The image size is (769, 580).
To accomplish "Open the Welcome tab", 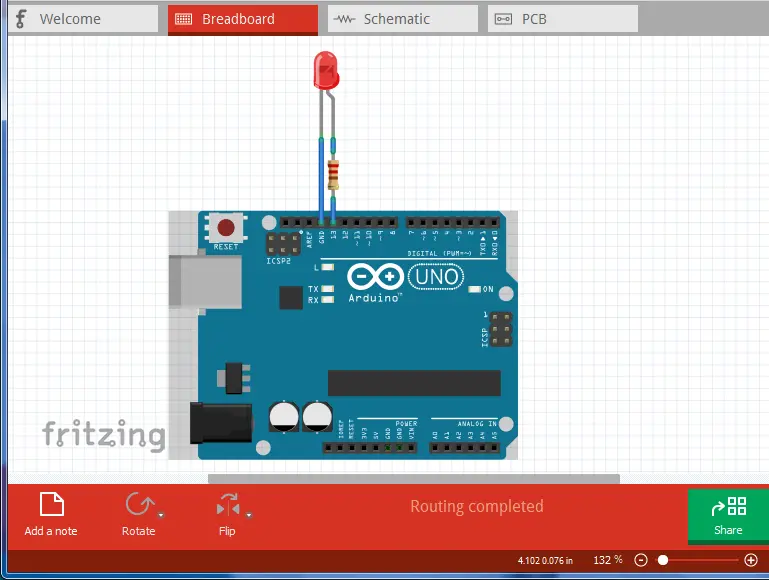I will [83, 19].
